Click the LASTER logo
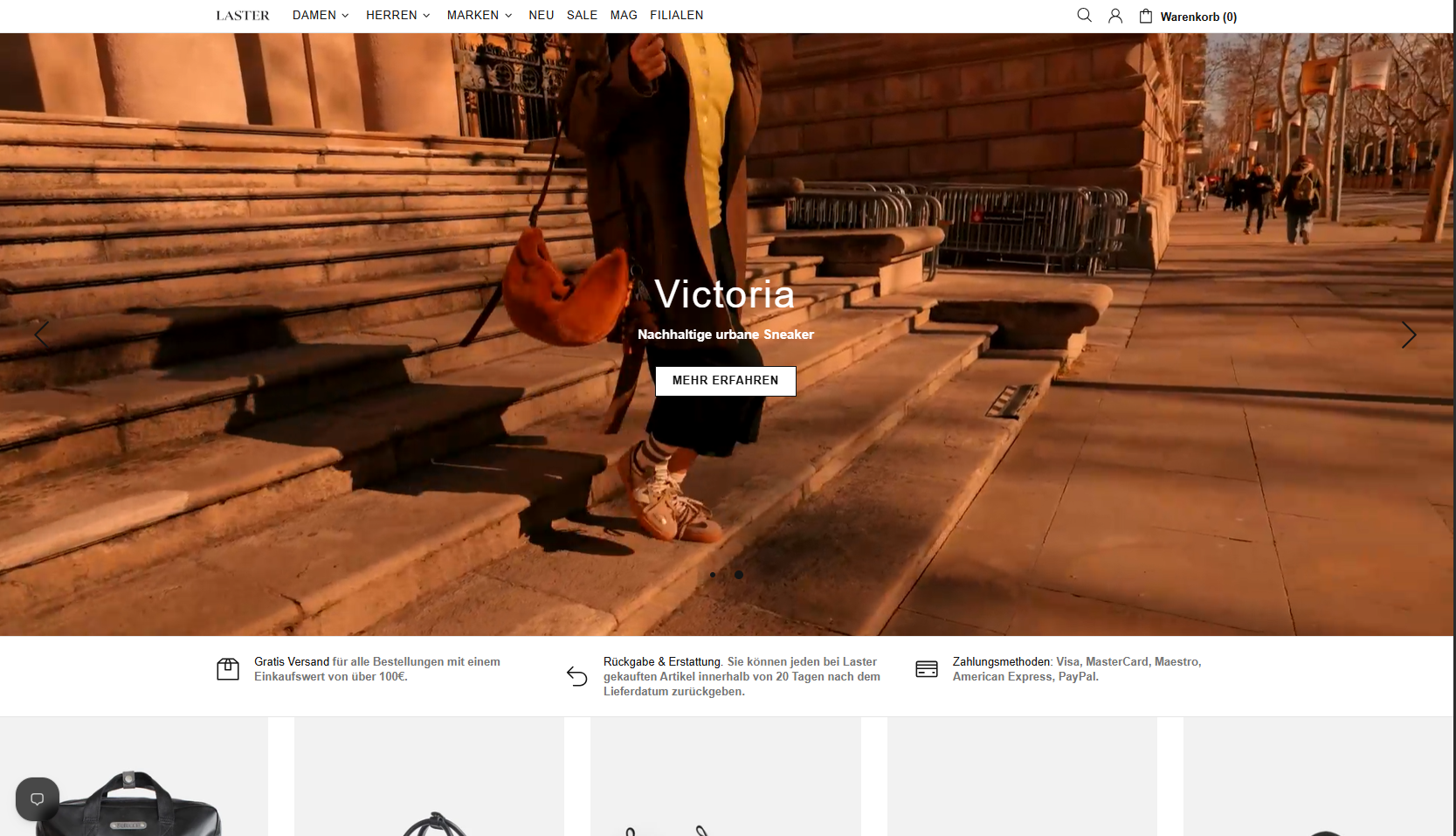Screen dimensions: 1456x836 pyautogui.click(x=243, y=16)
